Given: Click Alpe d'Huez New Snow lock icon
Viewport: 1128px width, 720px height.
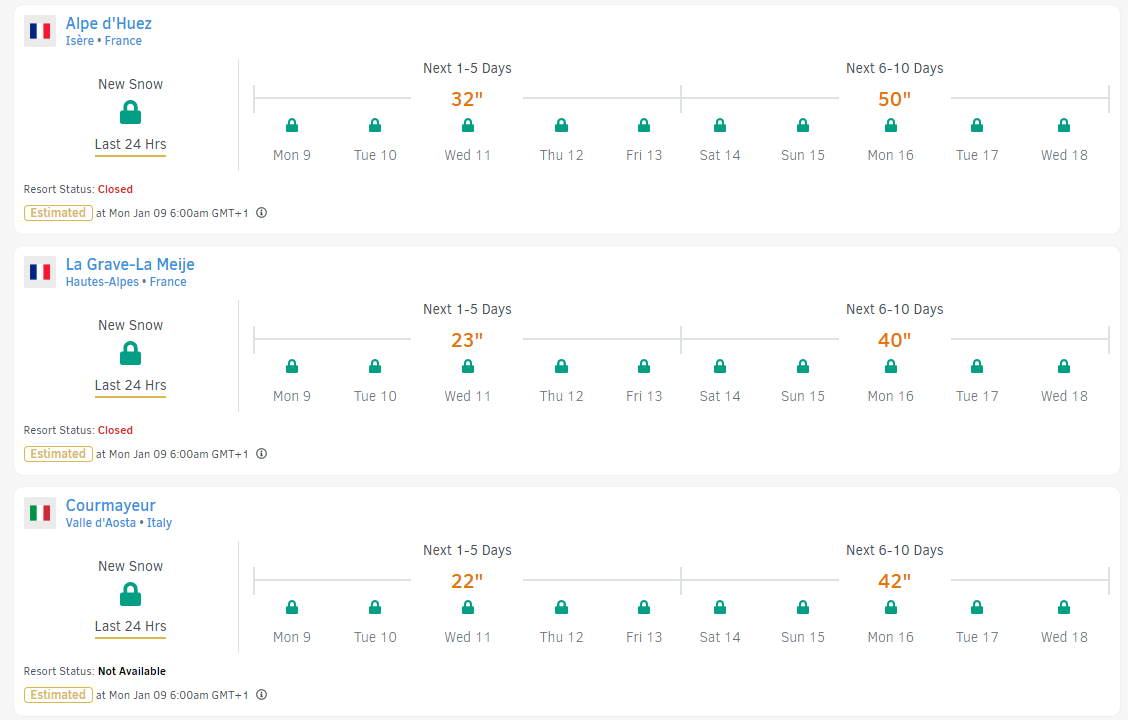Looking at the screenshot, I should [x=130, y=112].
